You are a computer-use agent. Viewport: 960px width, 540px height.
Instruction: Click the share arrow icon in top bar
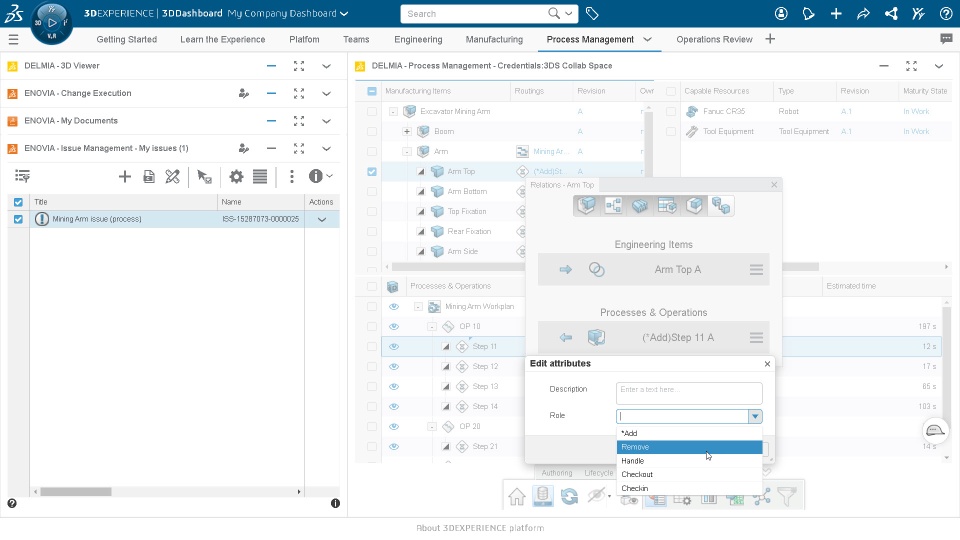863,13
